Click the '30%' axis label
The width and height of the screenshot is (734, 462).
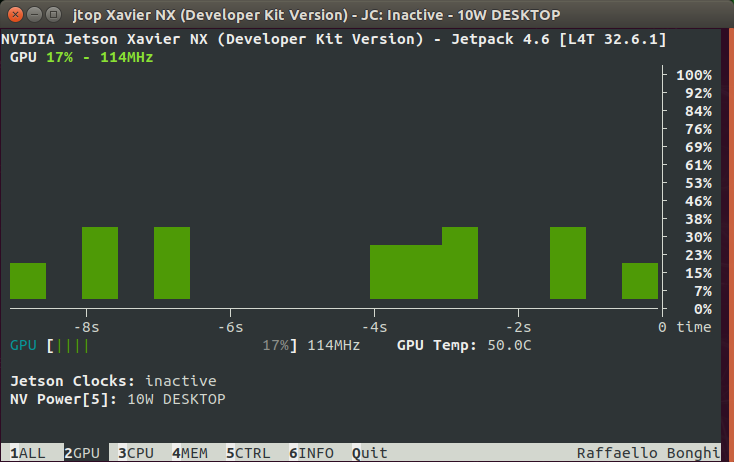tap(698, 237)
